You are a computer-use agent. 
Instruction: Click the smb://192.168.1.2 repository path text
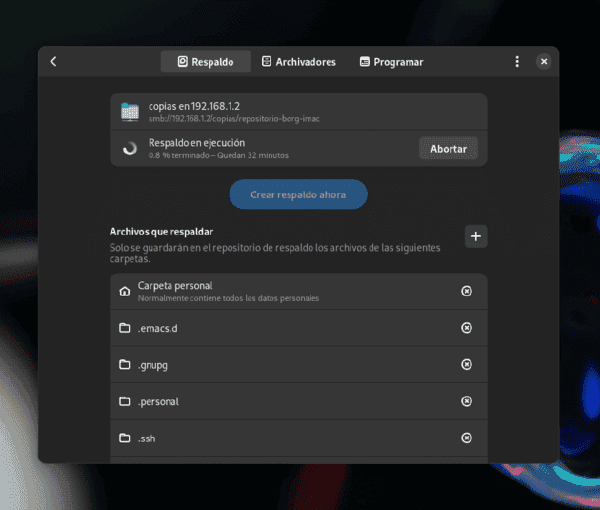(x=234, y=119)
